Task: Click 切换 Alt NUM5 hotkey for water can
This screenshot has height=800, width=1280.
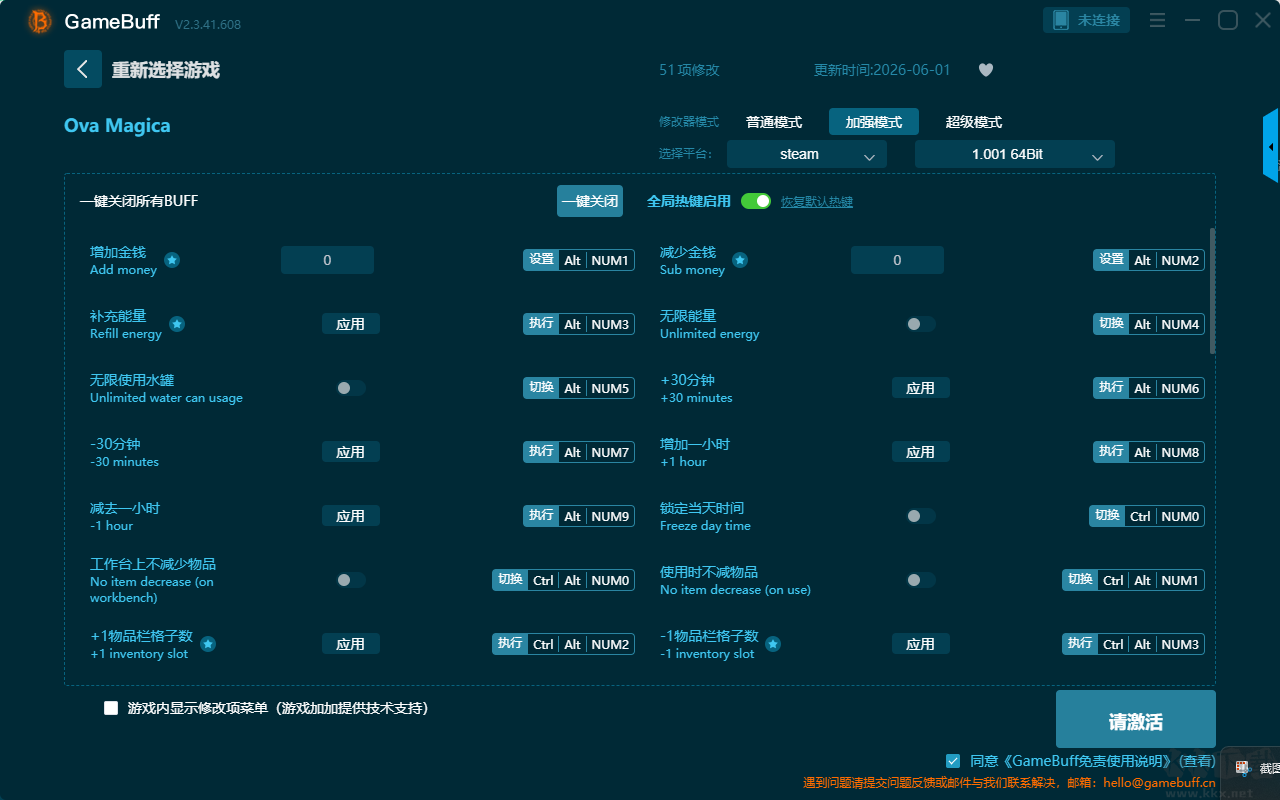Action: pos(579,388)
